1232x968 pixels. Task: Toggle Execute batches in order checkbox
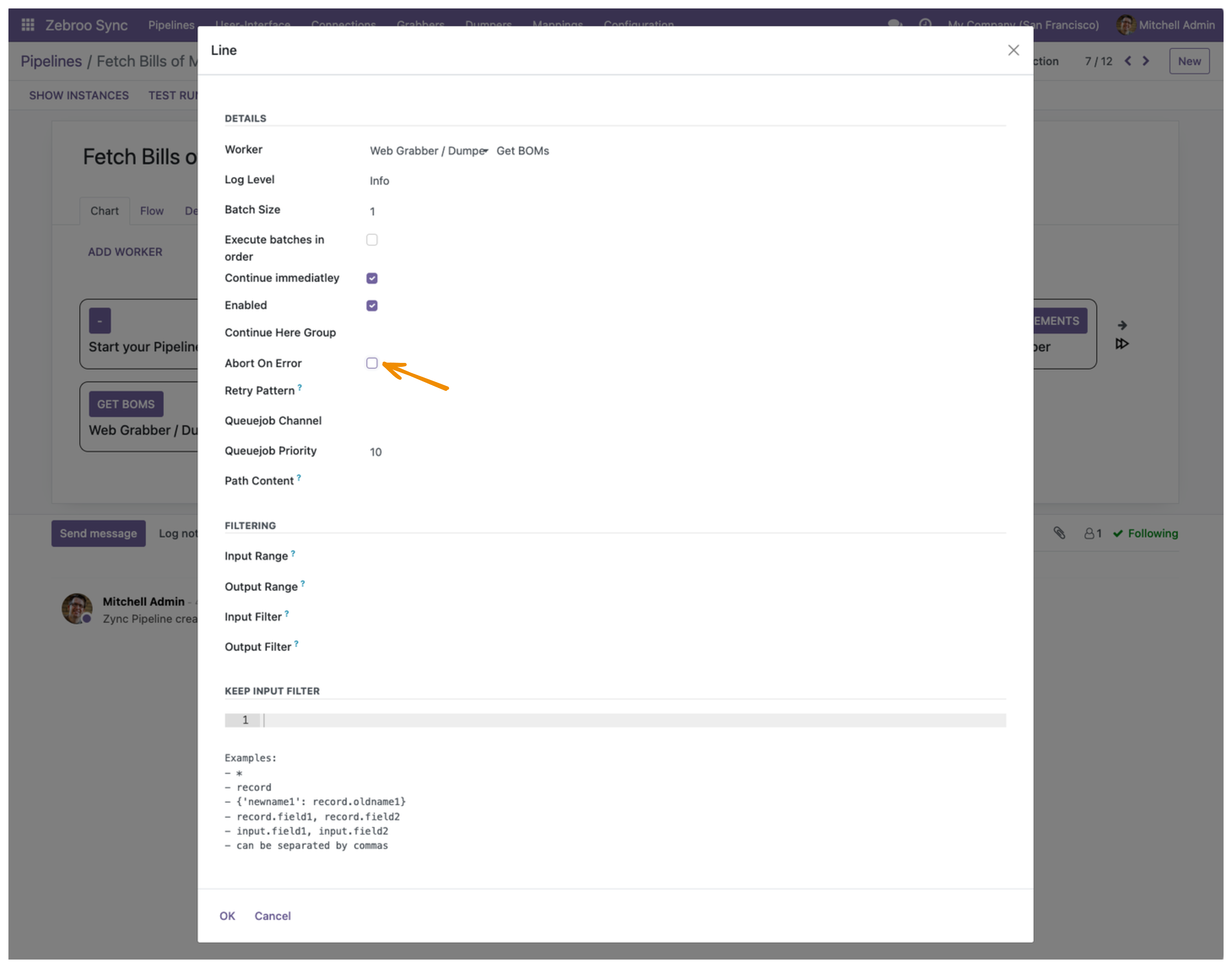point(372,240)
